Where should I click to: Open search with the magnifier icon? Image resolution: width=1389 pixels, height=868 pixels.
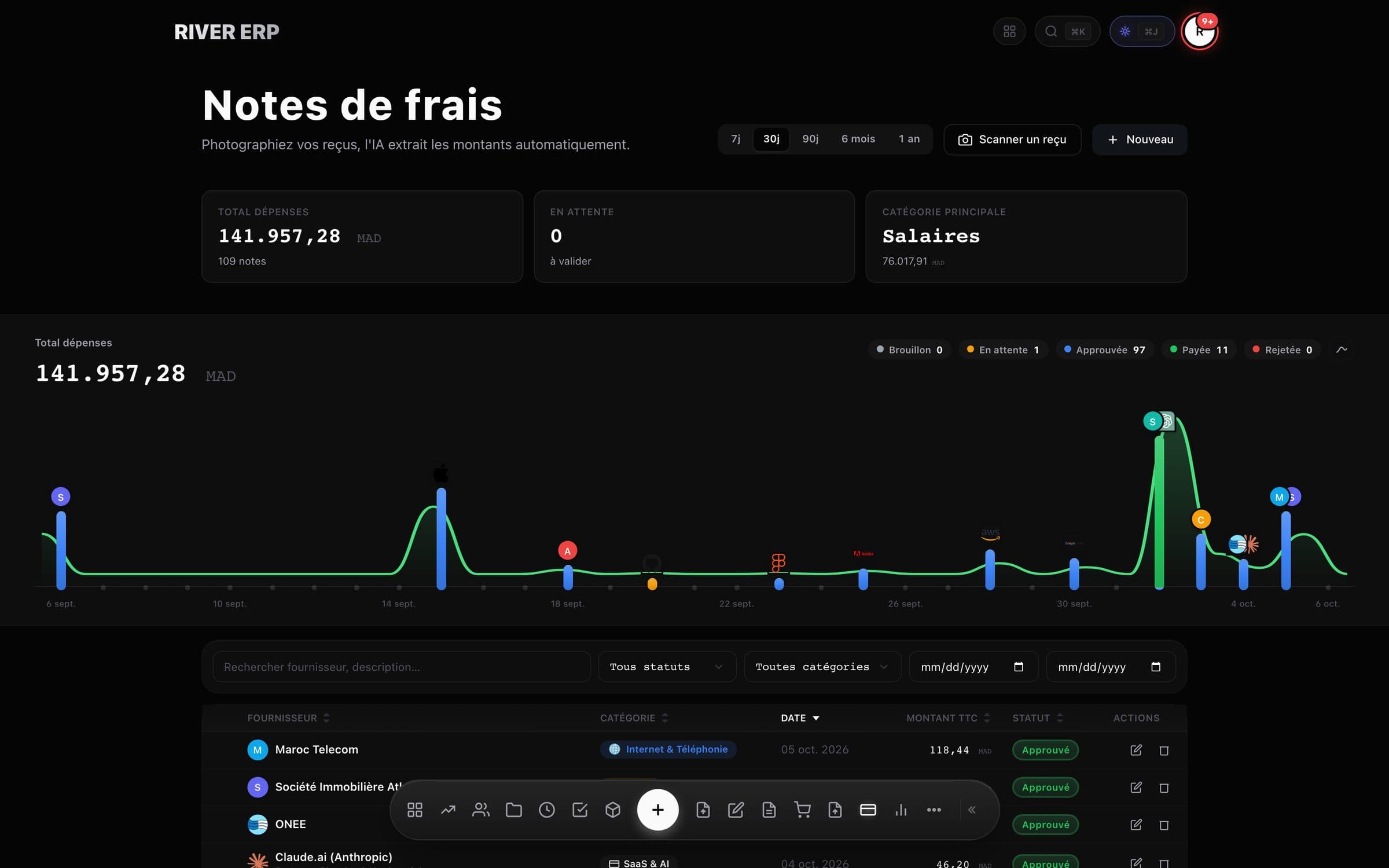(x=1067, y=31)
